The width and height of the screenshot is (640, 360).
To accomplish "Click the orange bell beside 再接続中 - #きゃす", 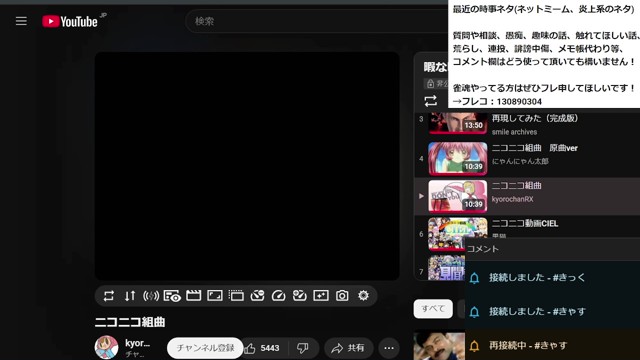I will pos(474,346).
